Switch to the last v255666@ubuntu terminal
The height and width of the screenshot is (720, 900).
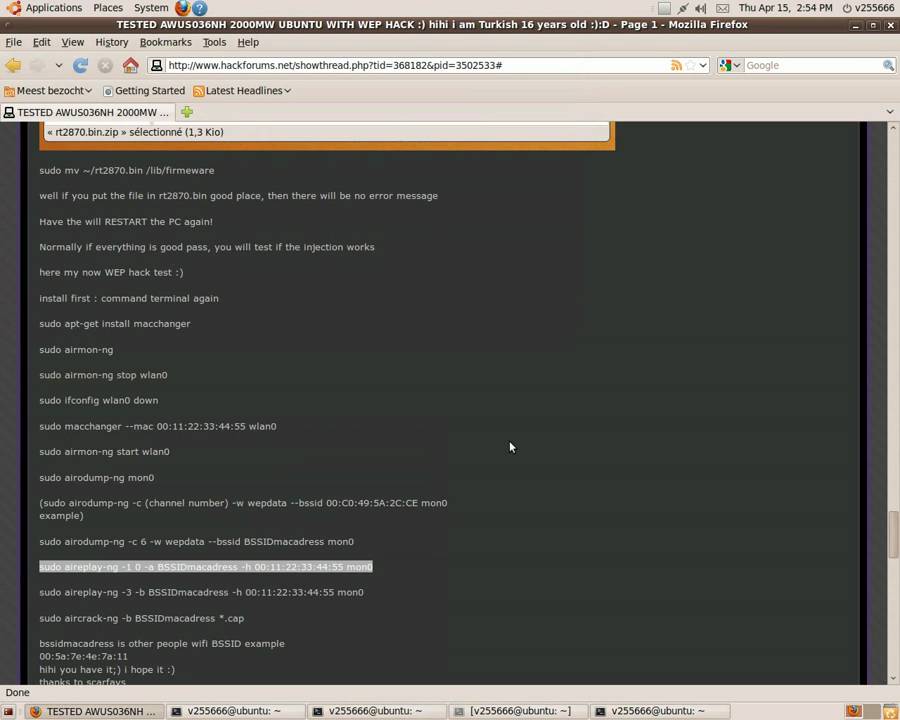660,711
